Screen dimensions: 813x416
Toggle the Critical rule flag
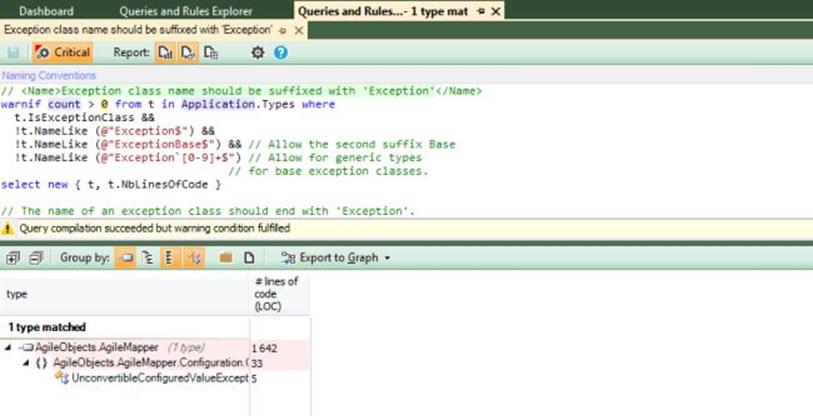pyautogui.click(x=63, y=52)
